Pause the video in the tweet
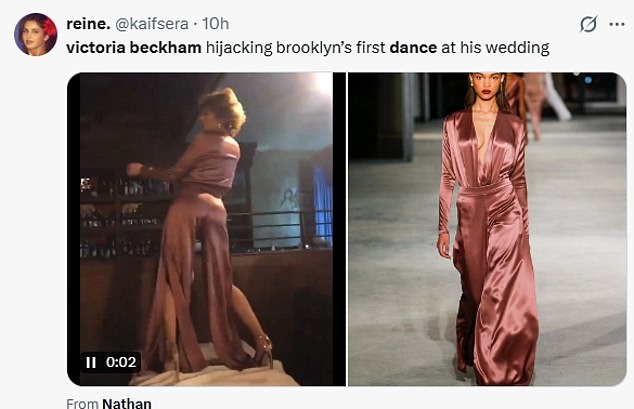 (x=91, y=362)
